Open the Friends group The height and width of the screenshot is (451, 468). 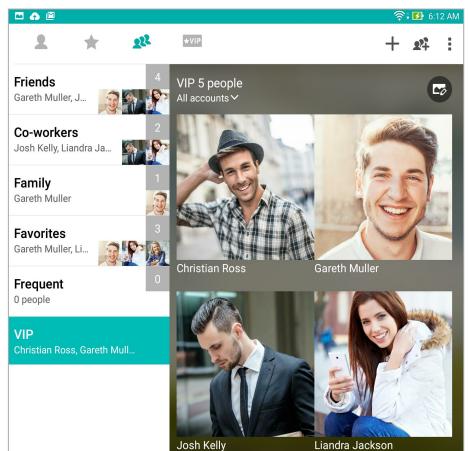pyautogui.click(x=89, y=90)
